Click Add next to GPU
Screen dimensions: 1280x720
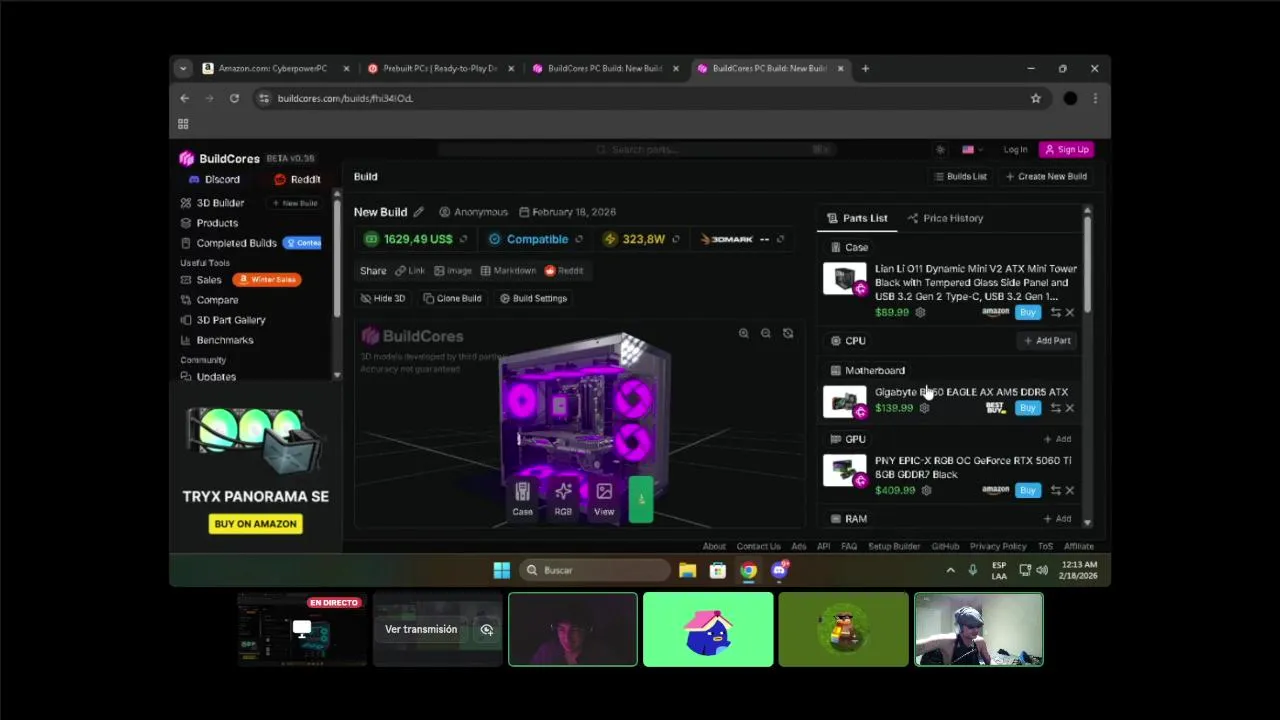tap(1057, 439)
